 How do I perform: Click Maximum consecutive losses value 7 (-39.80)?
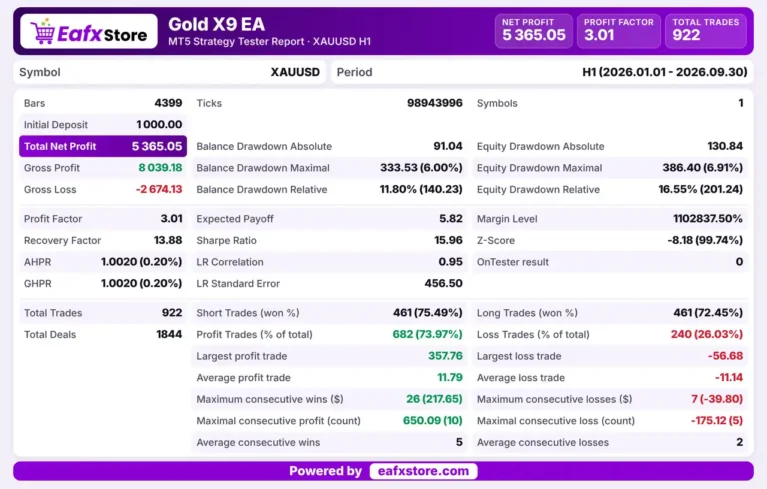tap(717, 399)
